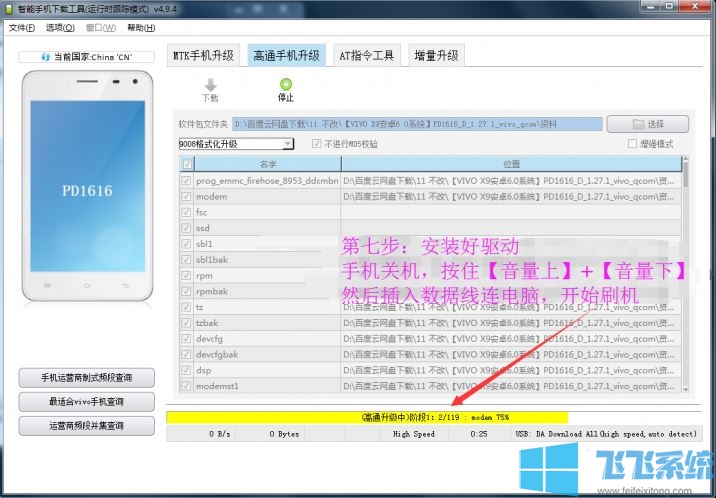The image size is (716, 498).
Task: Select the devcfg file name
Action: (x=209, y=339)
